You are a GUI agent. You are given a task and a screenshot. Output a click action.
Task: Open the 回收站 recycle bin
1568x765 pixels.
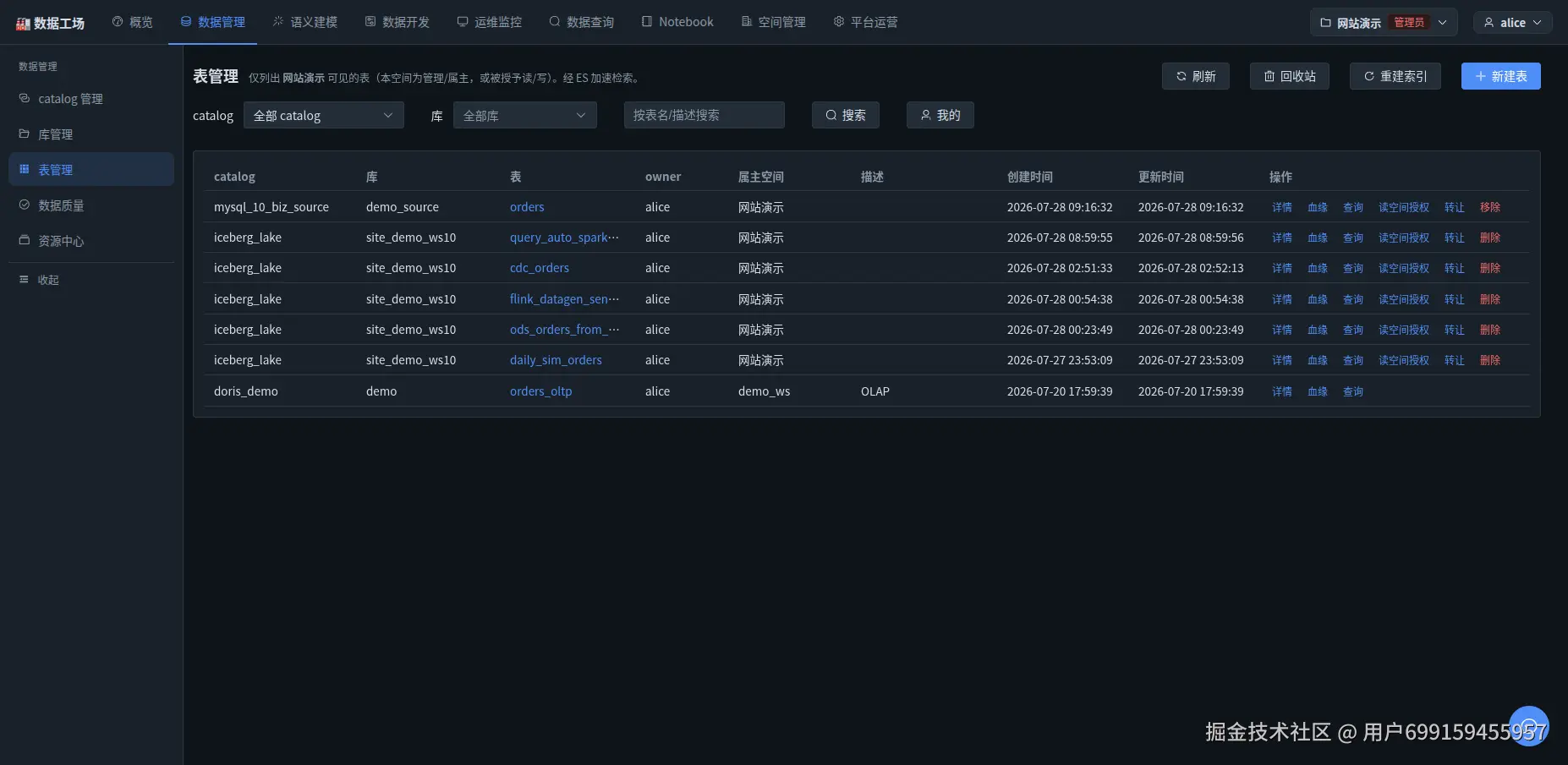(x=1290, y=76)
